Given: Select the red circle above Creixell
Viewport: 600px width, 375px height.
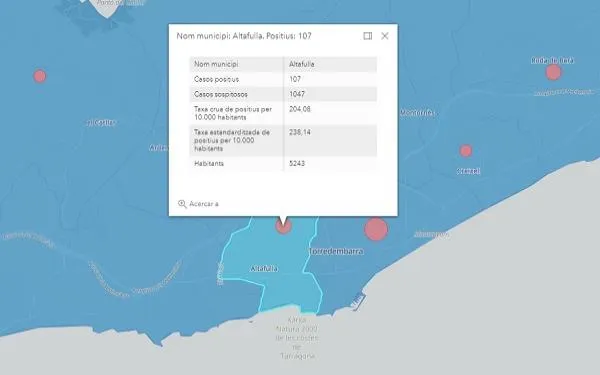Looking at the screenshot, I should pyautogui.click(x=466, y=151).
